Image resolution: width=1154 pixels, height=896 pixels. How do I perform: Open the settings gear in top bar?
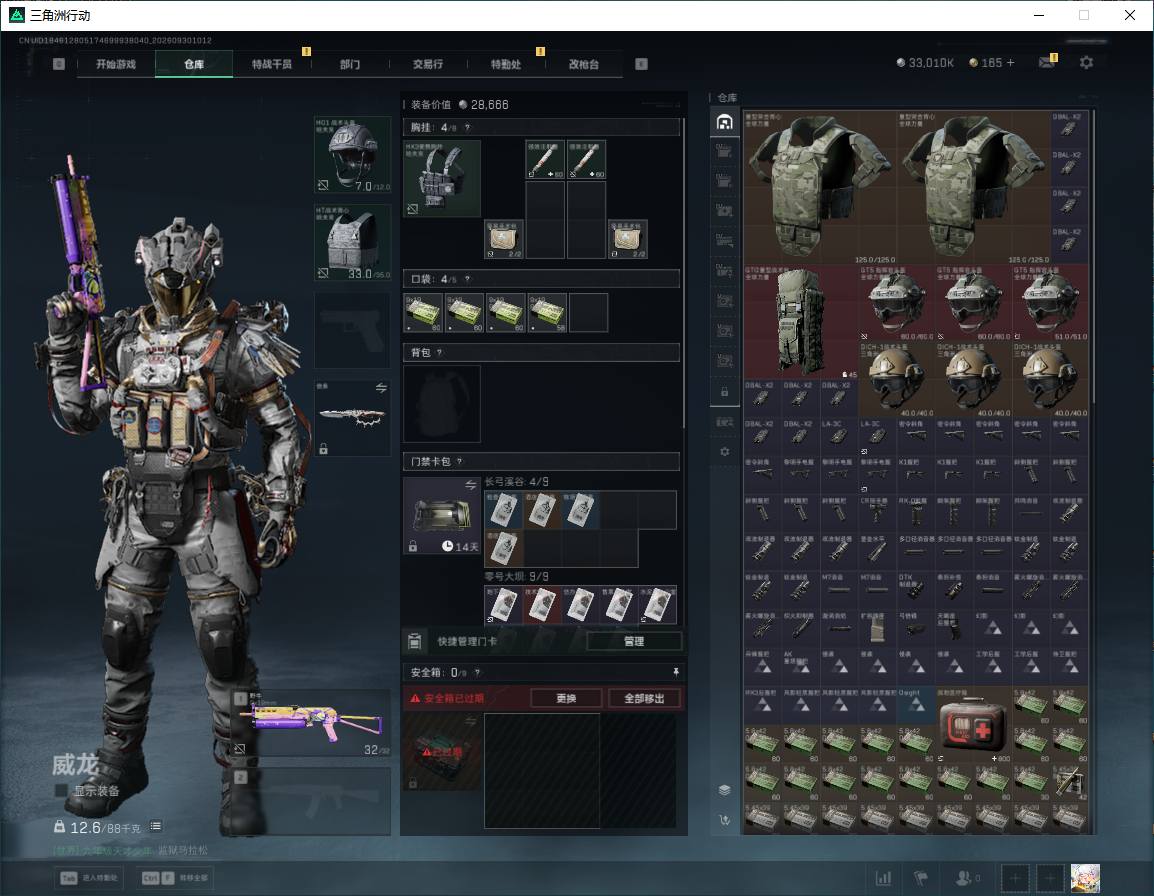click(1086, 63)
